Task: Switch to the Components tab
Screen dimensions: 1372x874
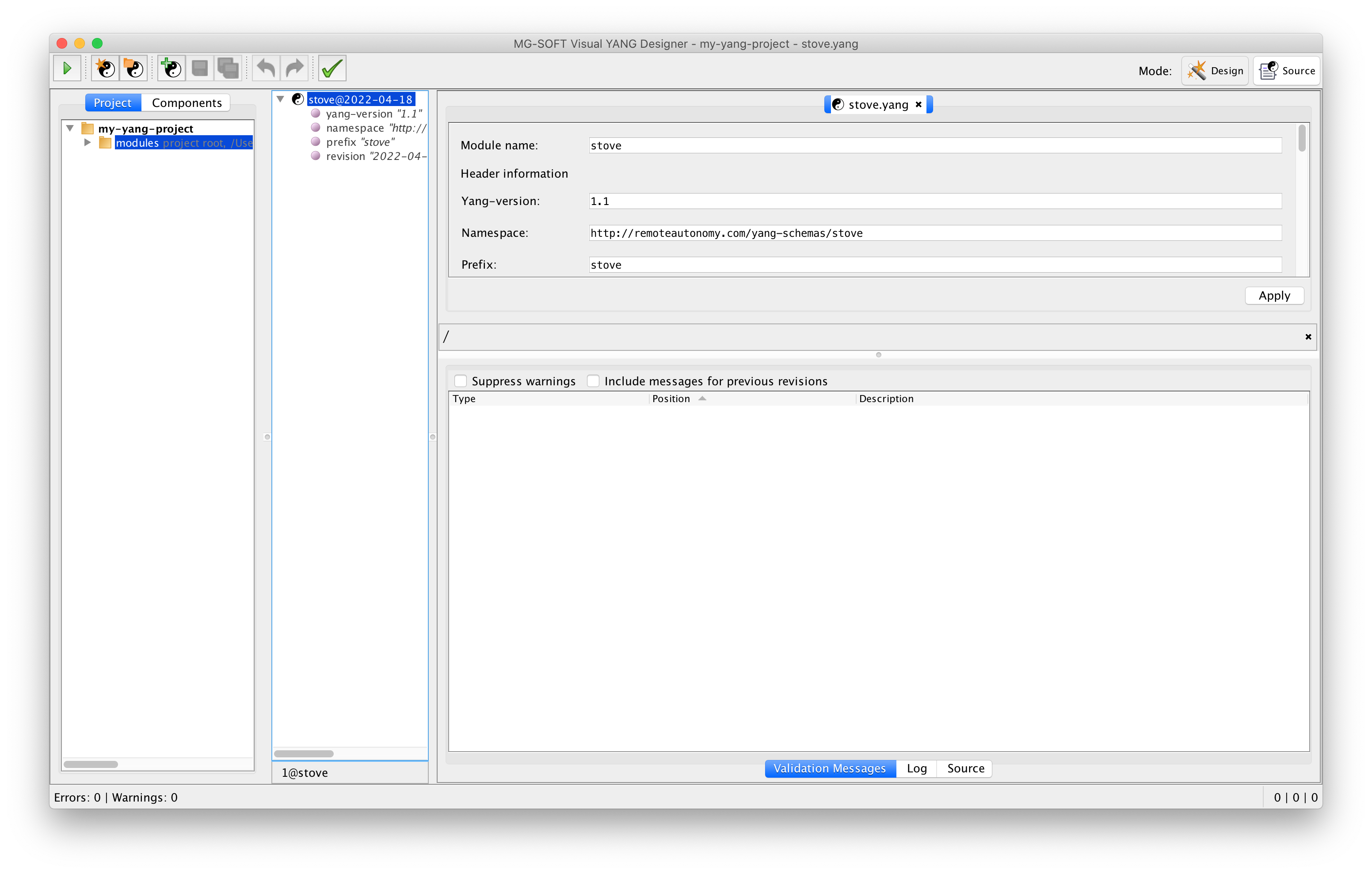Action: (x=187, y=103)
